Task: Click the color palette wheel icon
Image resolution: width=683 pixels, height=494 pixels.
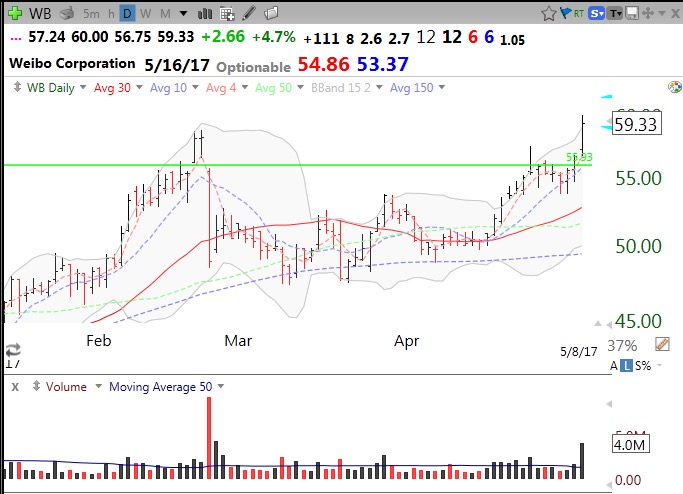Action: pyautogui.click(x=675, y=87)
